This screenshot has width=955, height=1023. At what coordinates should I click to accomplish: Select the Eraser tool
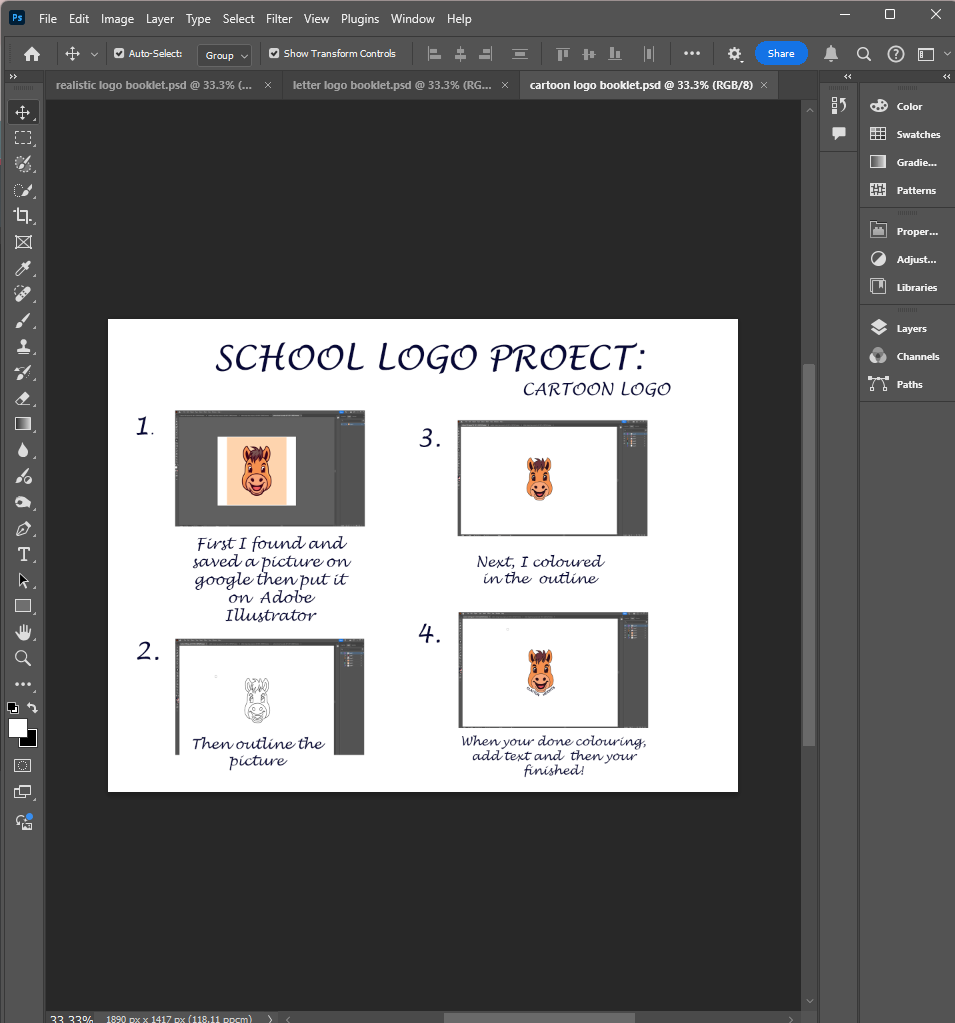click(x=23, y=398)
